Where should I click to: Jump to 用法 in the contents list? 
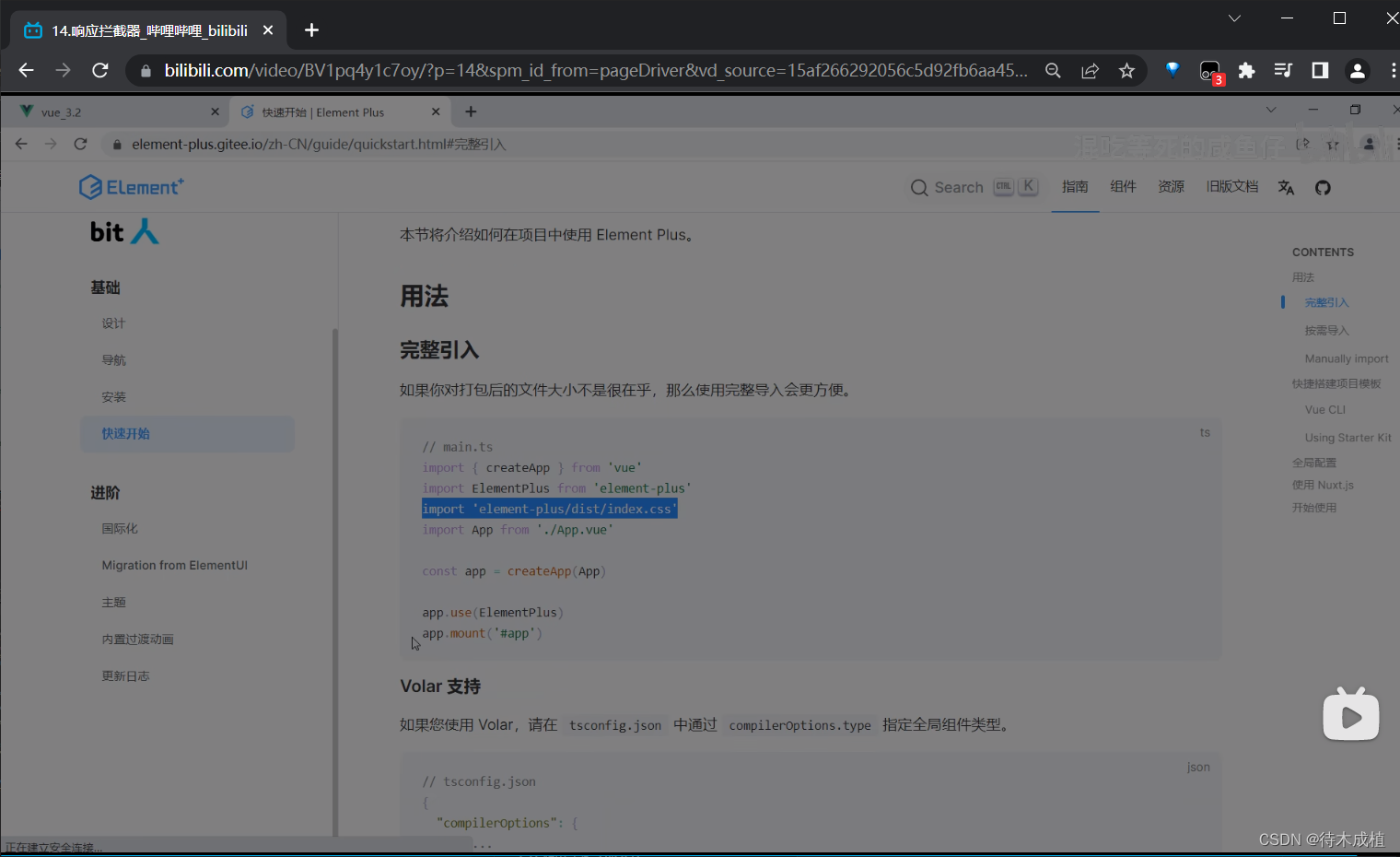coord(1303,277)
